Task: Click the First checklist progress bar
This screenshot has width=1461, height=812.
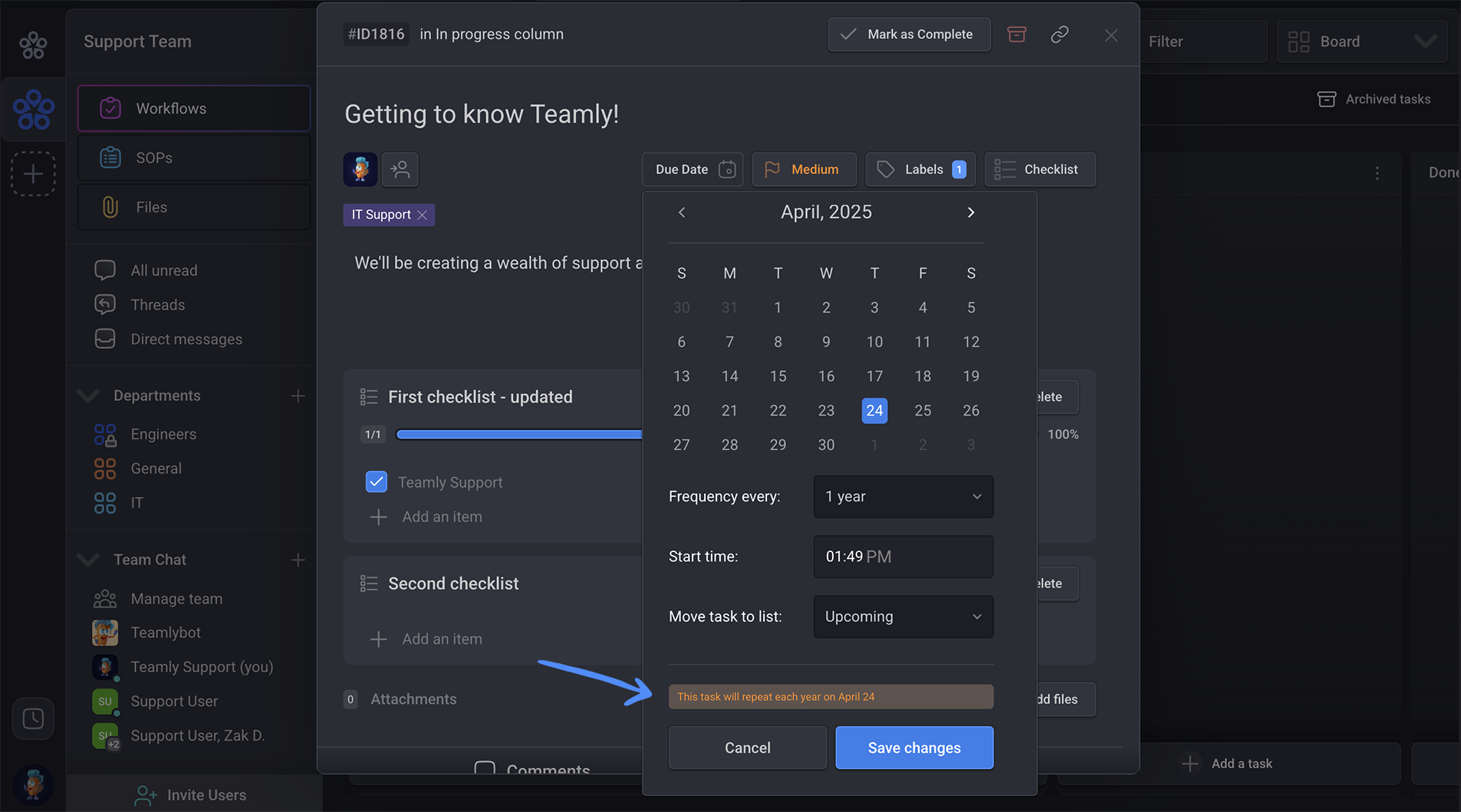Action: point(519,435)
